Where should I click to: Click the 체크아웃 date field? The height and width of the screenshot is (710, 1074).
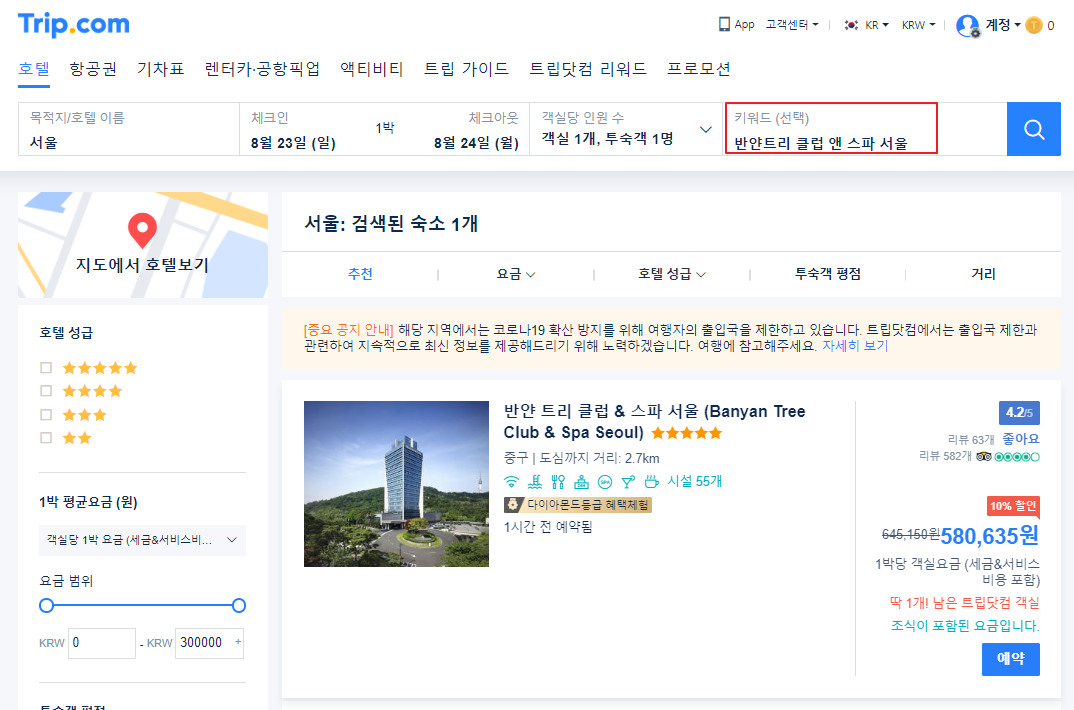475,129
